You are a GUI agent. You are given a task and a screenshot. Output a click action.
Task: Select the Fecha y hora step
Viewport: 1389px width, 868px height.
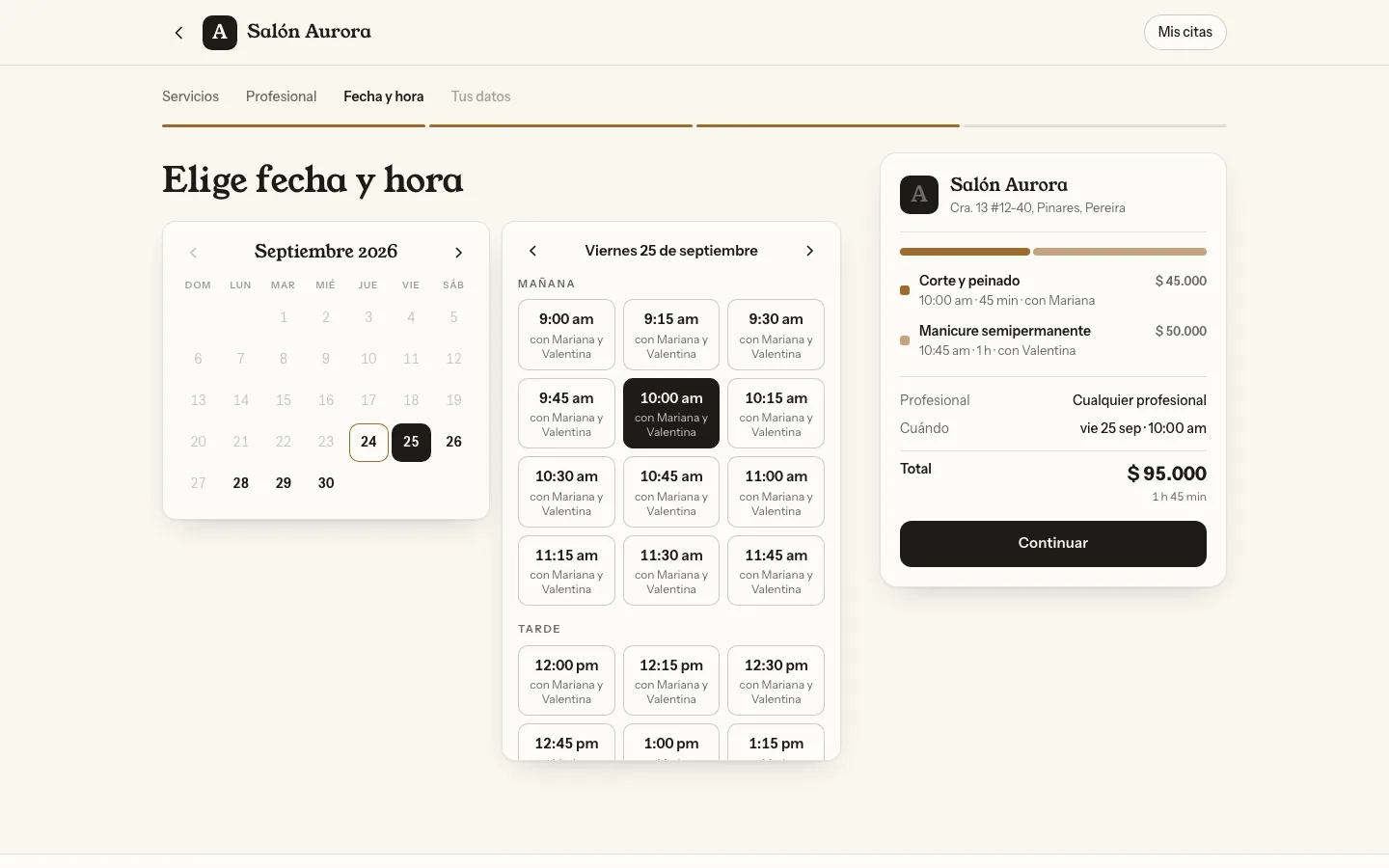[384, 96]
